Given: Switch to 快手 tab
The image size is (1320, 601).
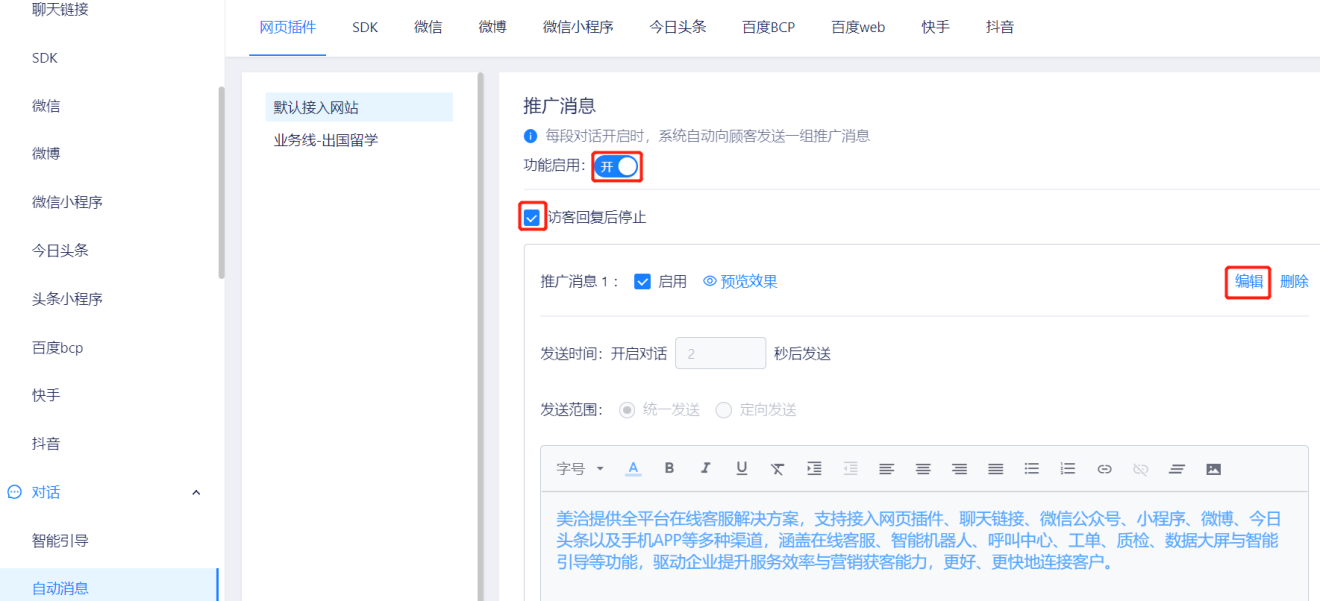Looking at the screenshot, I should click(x=936, y=27).
